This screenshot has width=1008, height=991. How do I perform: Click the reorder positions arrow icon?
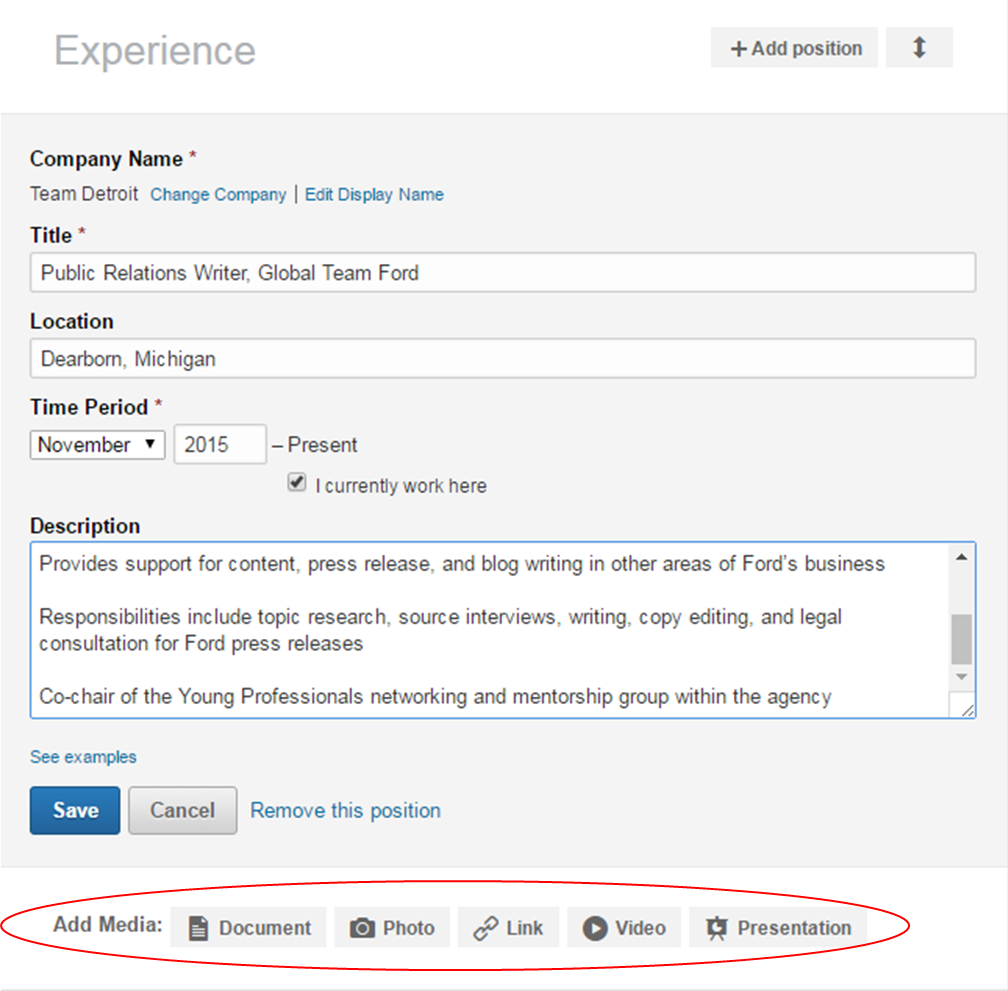click(x=919, y=48)
